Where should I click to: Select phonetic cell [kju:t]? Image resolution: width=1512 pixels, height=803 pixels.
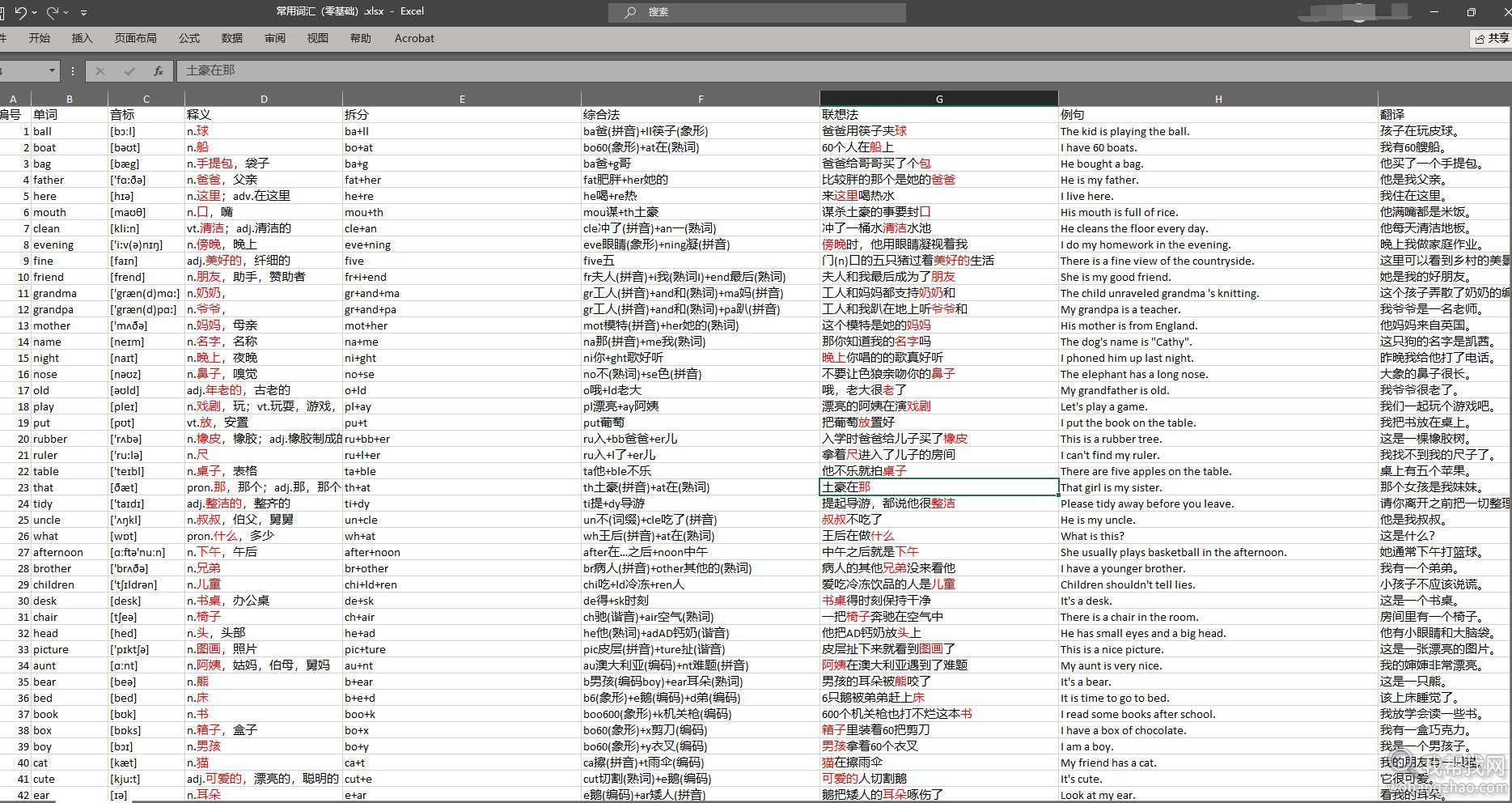[x=146, y=779]
